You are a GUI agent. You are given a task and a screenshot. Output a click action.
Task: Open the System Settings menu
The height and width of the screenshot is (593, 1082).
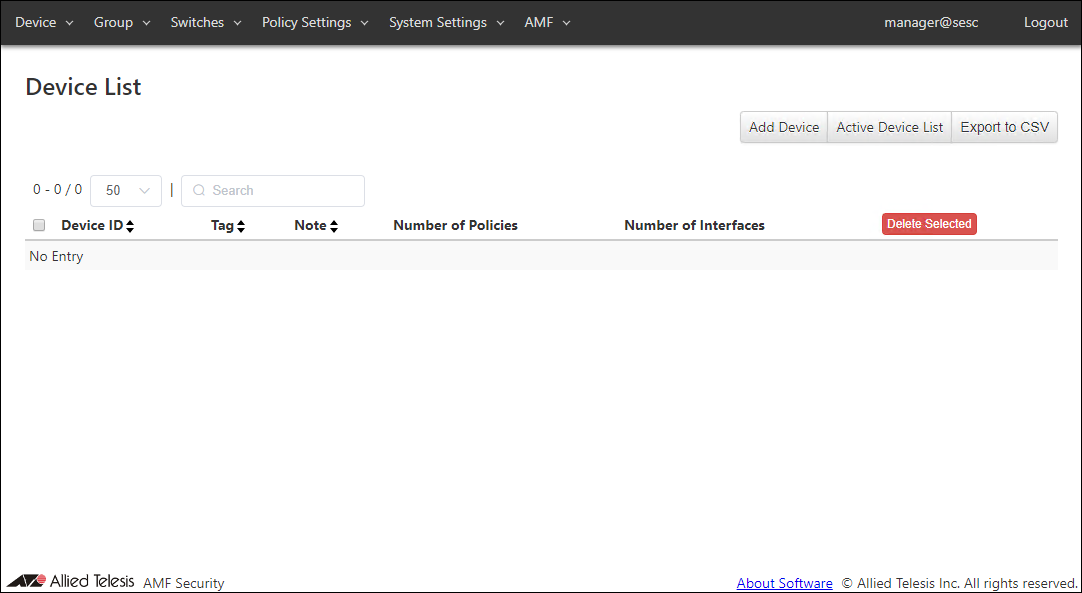tap(446, 22)
